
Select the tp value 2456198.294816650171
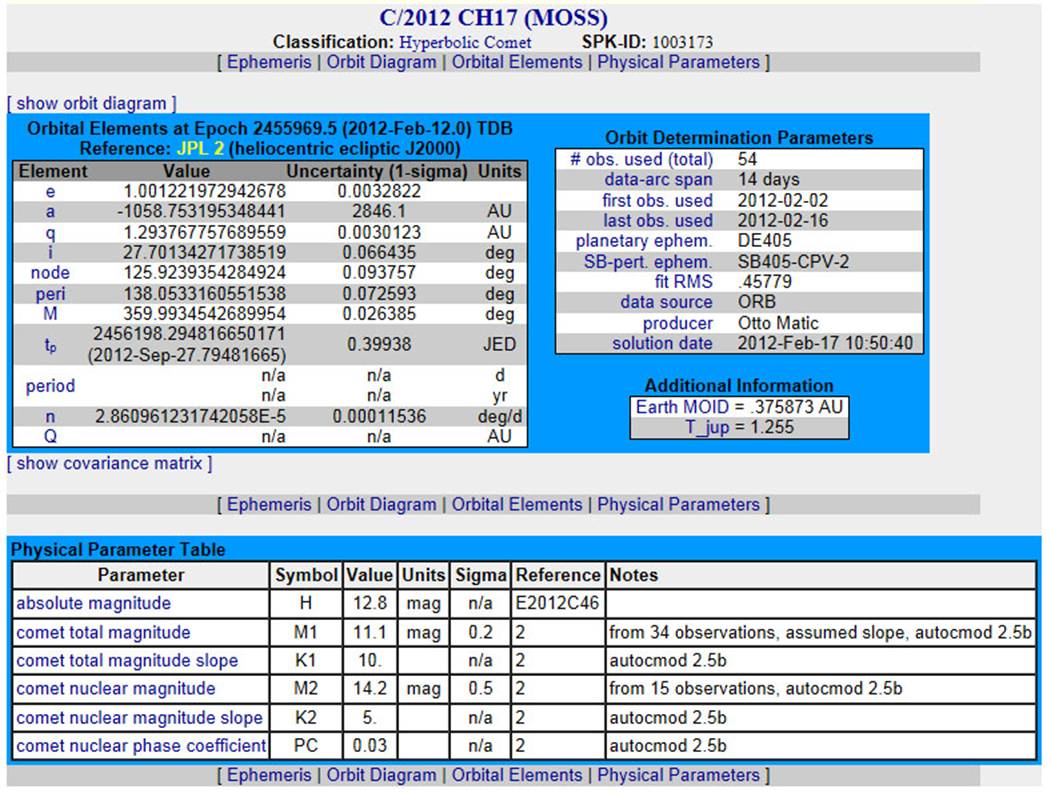click(x=189, y=334)
